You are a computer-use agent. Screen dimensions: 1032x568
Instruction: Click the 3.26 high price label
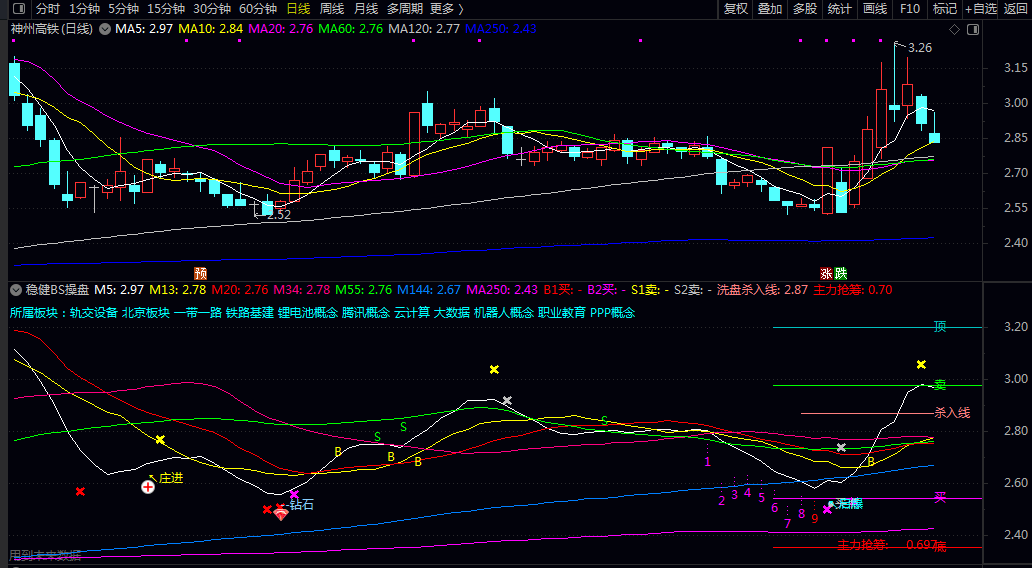pyautogui.click(x=919, y=47)
